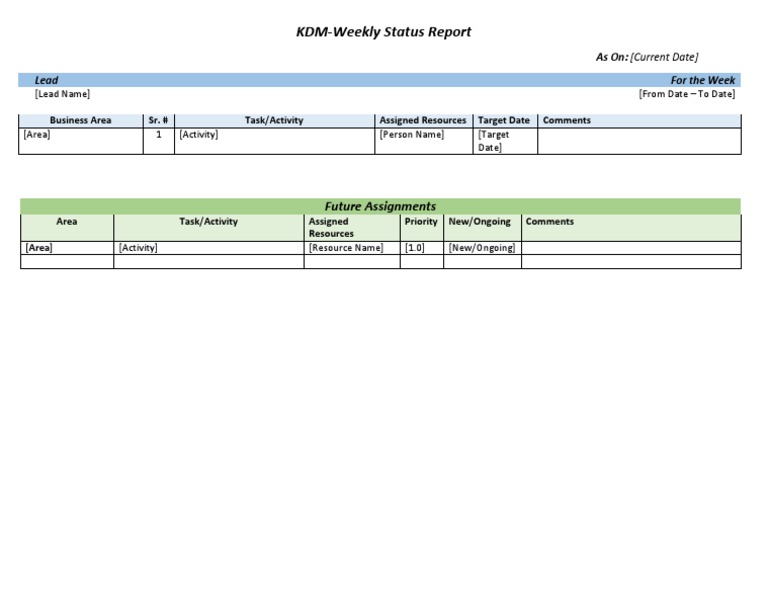Click the 'KDM-Weekly Status Report' title

384,32
